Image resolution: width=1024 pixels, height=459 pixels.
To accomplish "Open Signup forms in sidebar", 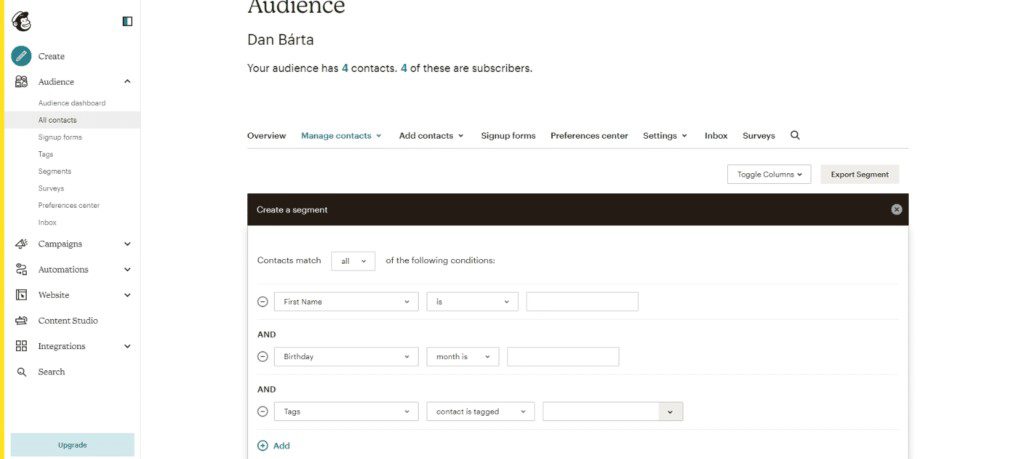I will (60, 137).
